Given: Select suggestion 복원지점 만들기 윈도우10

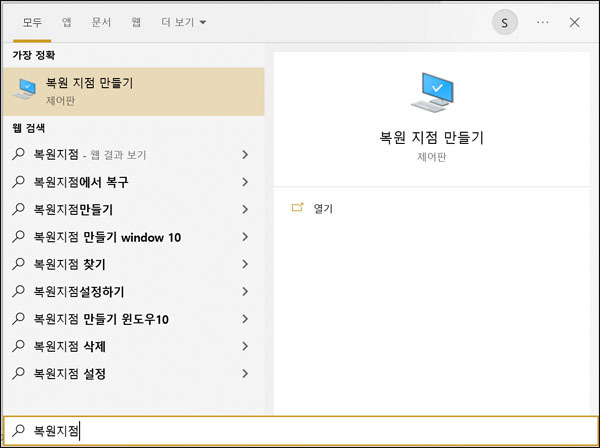Looking at the screenshot, I should [x=133, y=319].
